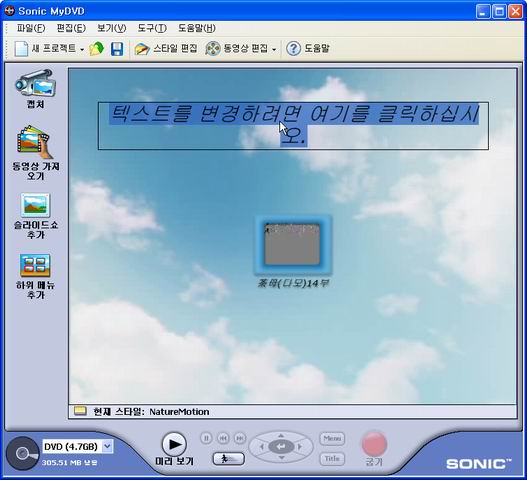Click the running-man motion button
Viewport: 527px width, 480px height.
229,459
